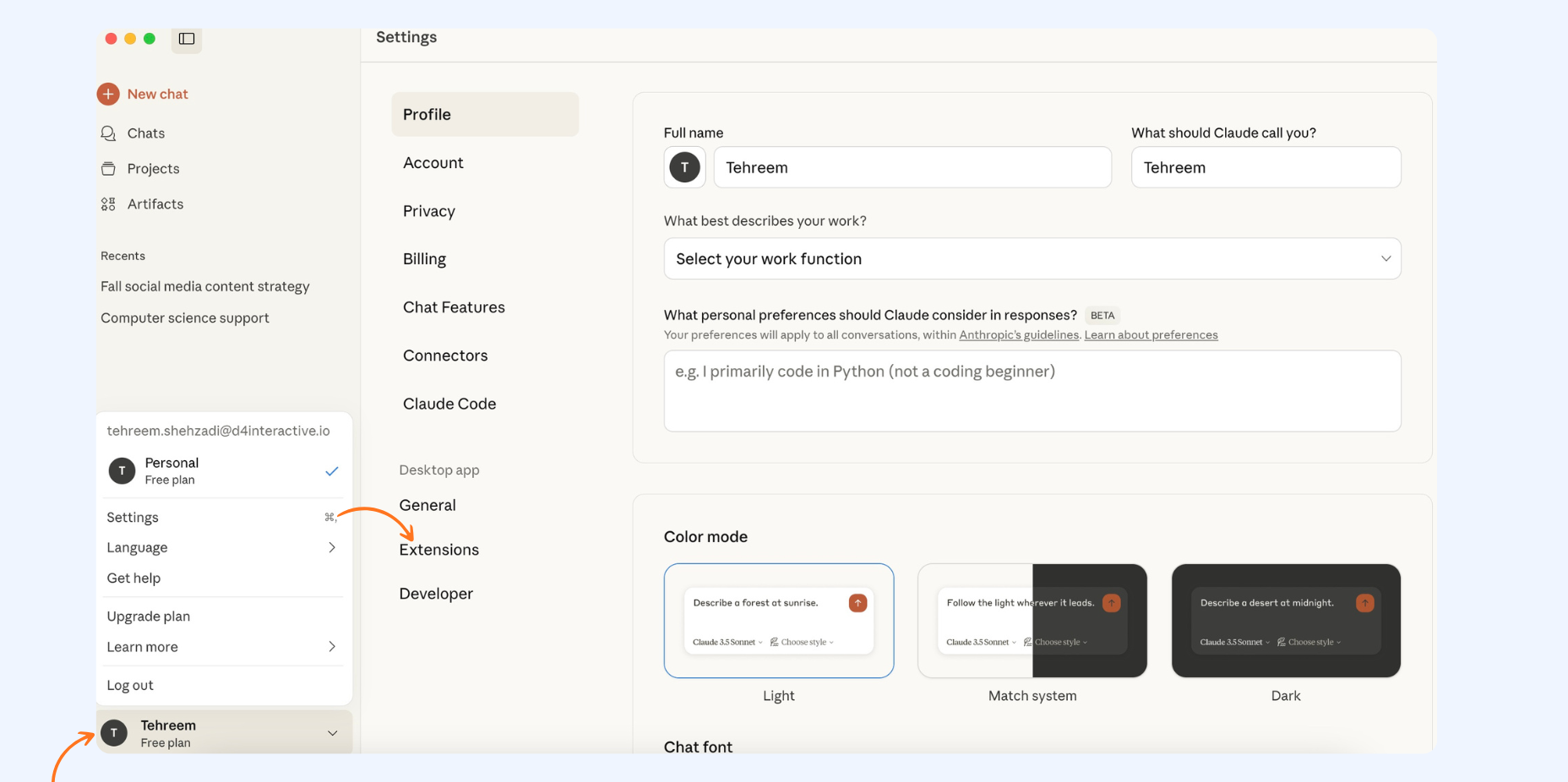Open the Claude Code settings tab
This screenshot has height=782, width=1568.
pyautogui.click(x=450, y=404)
